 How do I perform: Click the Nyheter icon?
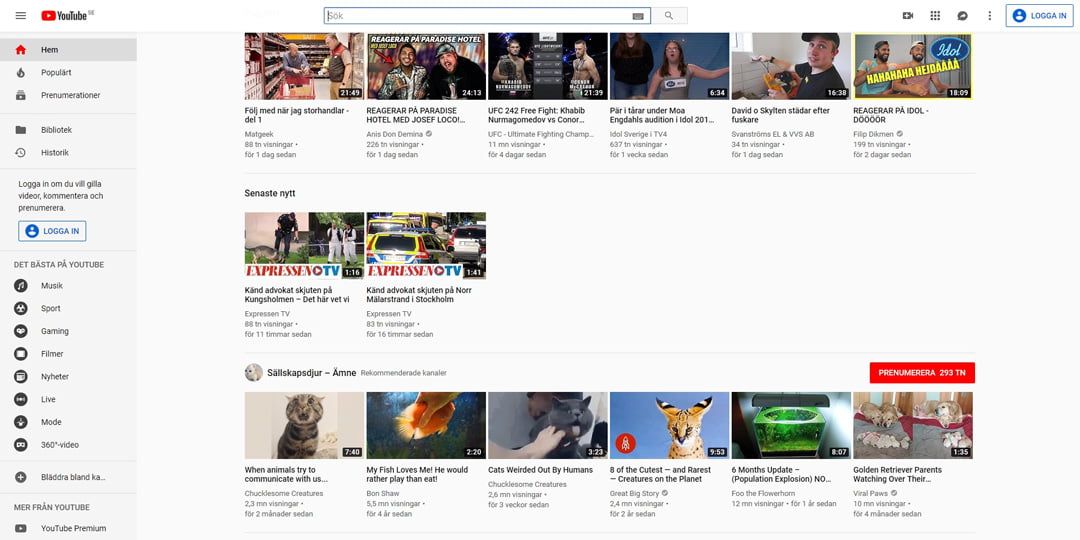click(21, 376)
